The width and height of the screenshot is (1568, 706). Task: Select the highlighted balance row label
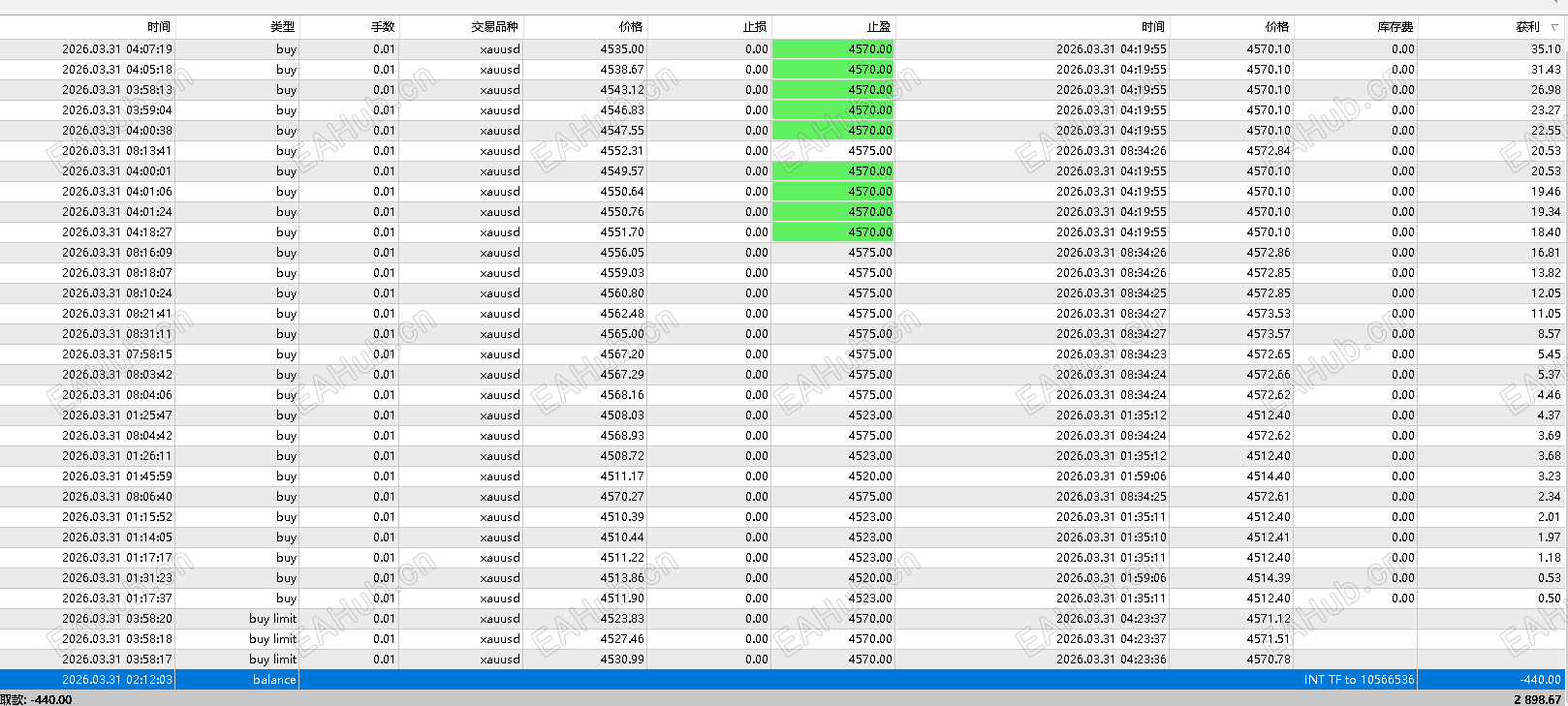pos(274,680)
